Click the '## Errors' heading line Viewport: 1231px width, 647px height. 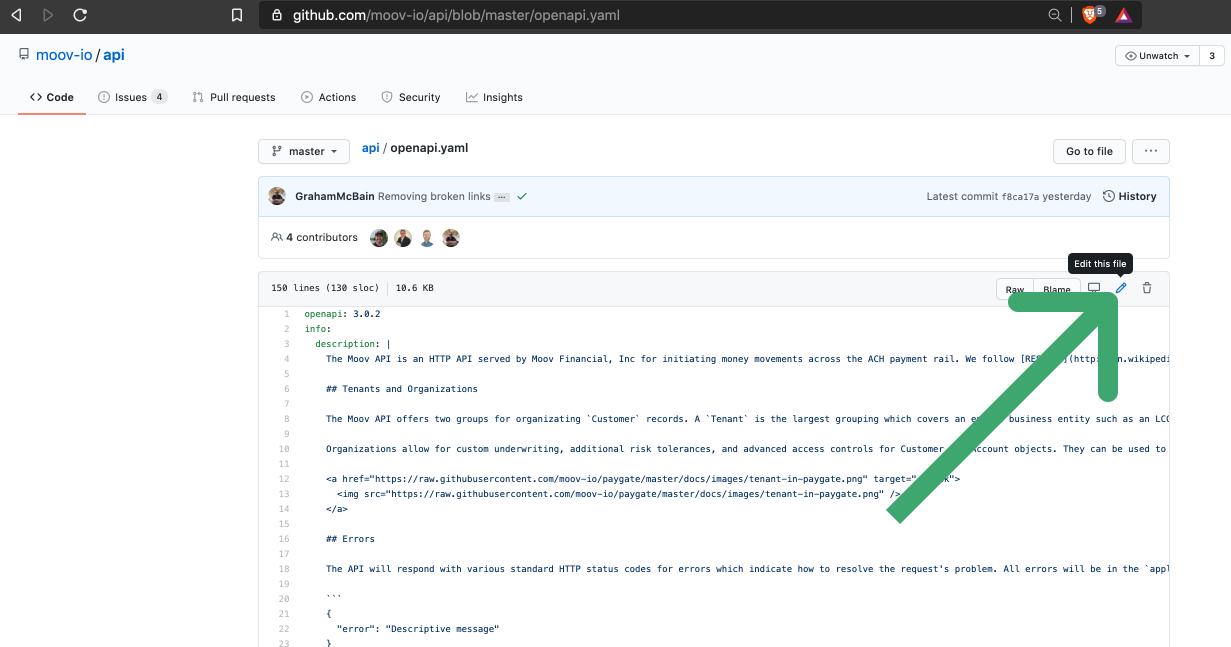(x=350, y=538)
